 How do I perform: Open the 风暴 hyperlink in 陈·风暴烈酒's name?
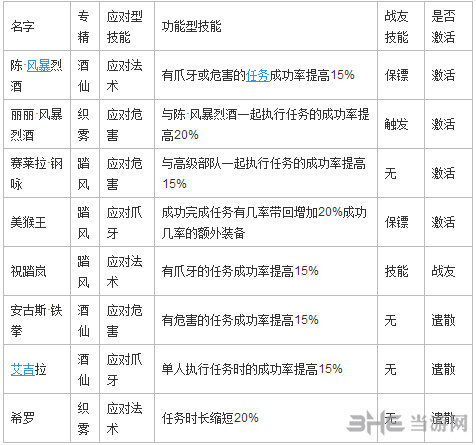[x=38, y=65]
